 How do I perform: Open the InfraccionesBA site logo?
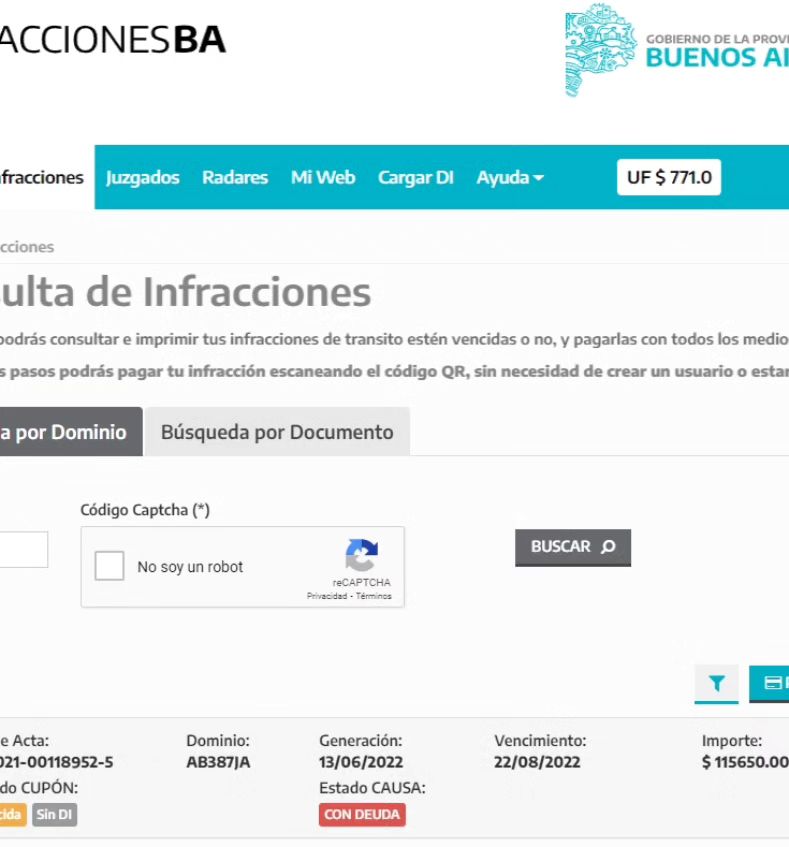point(112,40)
